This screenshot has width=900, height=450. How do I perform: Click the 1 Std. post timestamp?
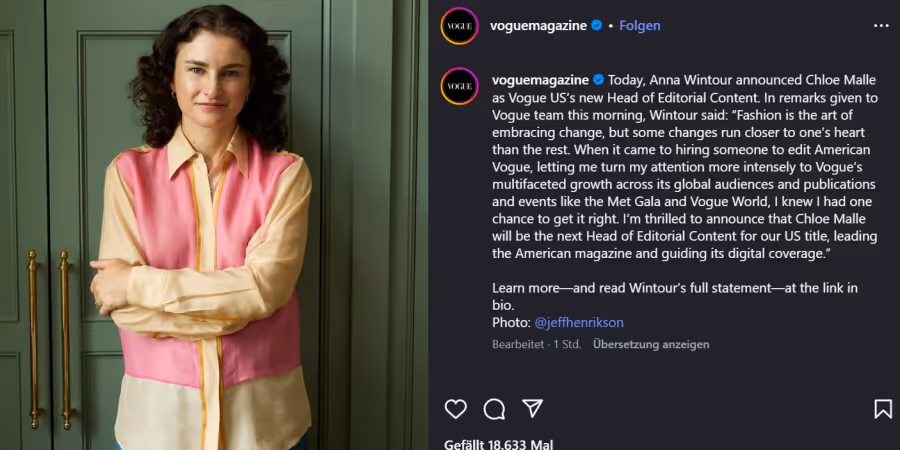pos(567,344)
